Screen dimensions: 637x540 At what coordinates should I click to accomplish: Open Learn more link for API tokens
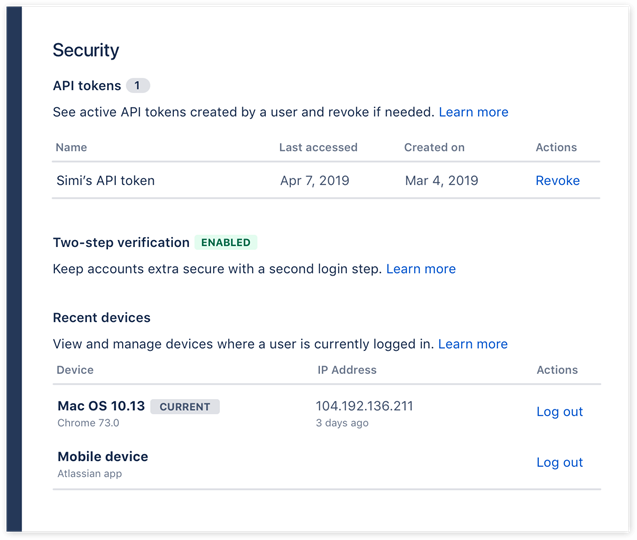tap(473, 112)
